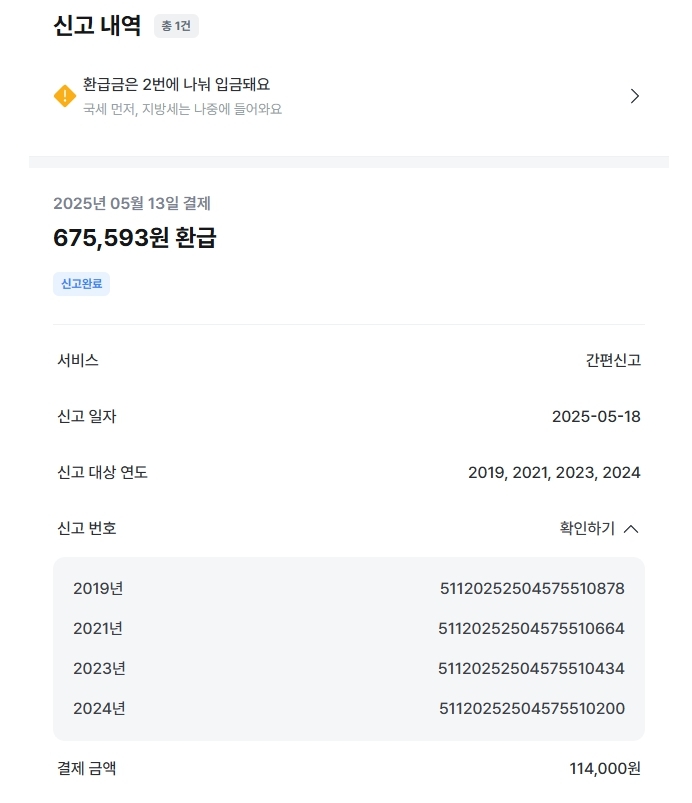This screenshot has width=692, height=803.
Task: Click 확인하기 to collapse filing numbers
Action: coord(587,528)
